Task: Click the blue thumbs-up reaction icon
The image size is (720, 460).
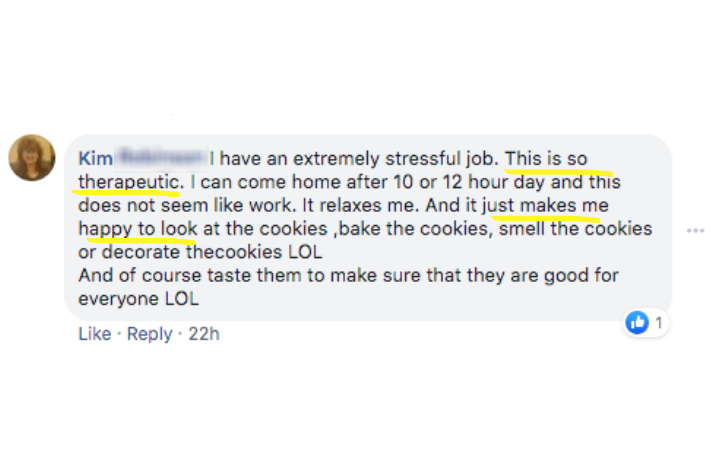Action: click(x=636, y=322)
